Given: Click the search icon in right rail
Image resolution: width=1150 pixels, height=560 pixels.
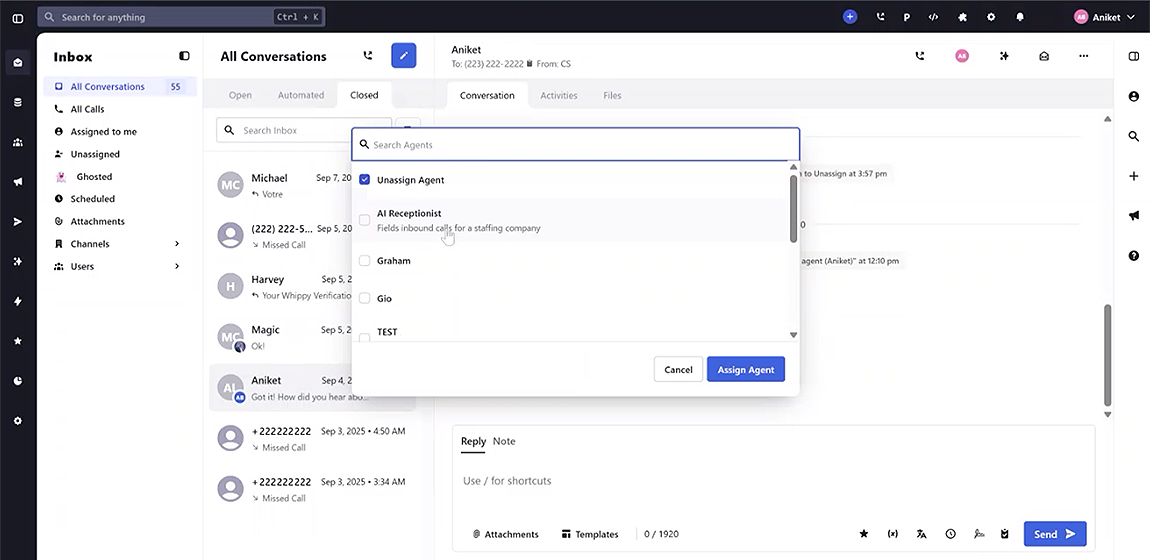Looking at the screenshot, I should [x=1133, y=136].
